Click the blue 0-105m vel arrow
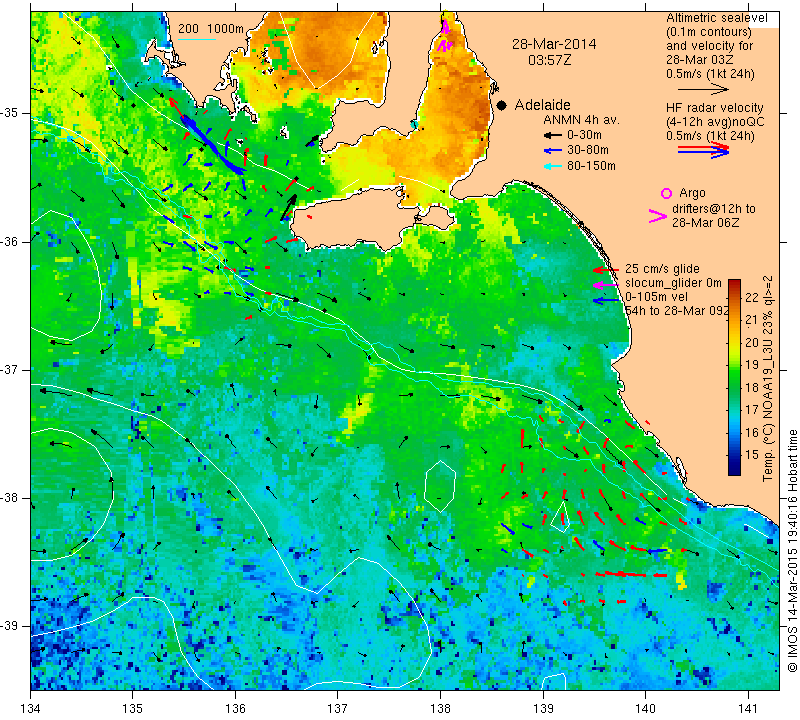The height and width of the screenshot is (720, 800). pyautogui.click(x=606, y=301)
